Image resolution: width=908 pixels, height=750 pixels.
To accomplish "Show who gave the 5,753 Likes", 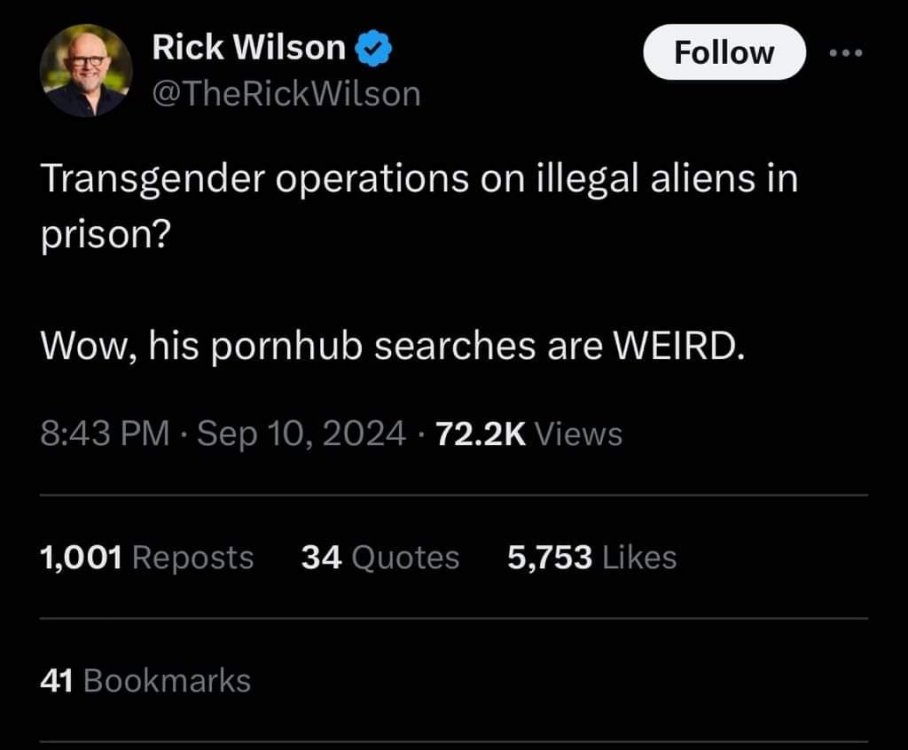I will pos(592,557).
